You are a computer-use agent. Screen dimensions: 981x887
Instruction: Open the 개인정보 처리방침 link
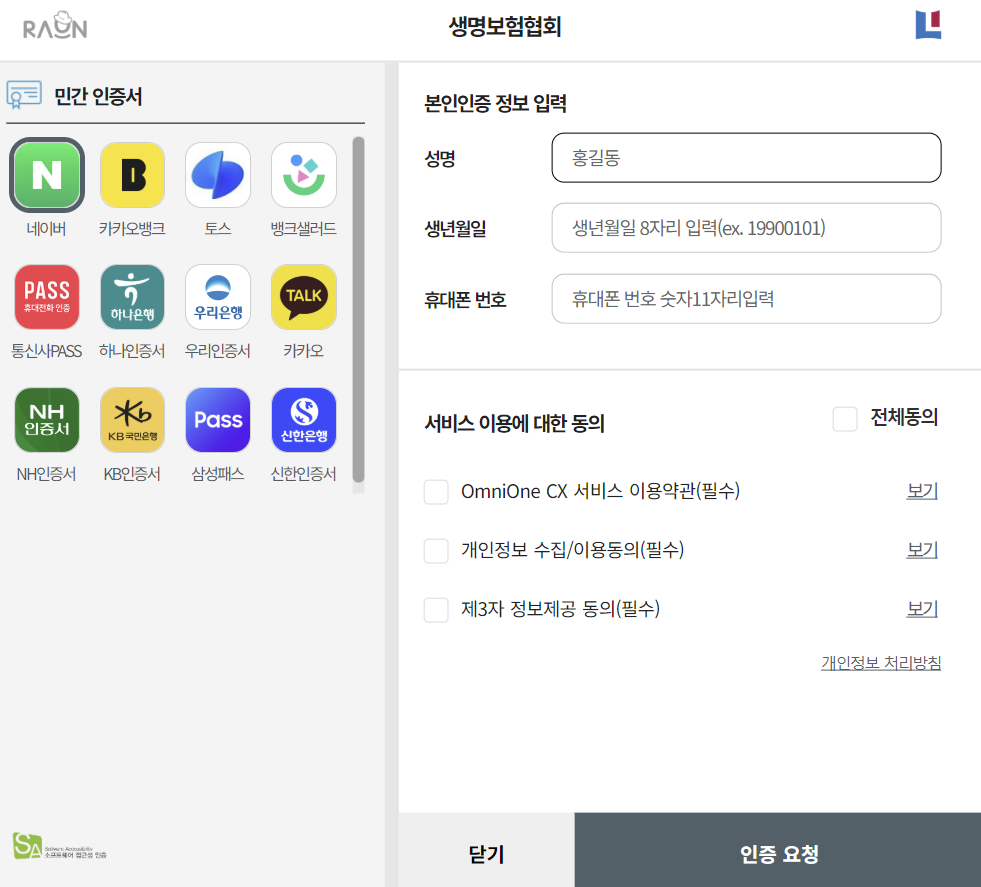click(881, 662)
